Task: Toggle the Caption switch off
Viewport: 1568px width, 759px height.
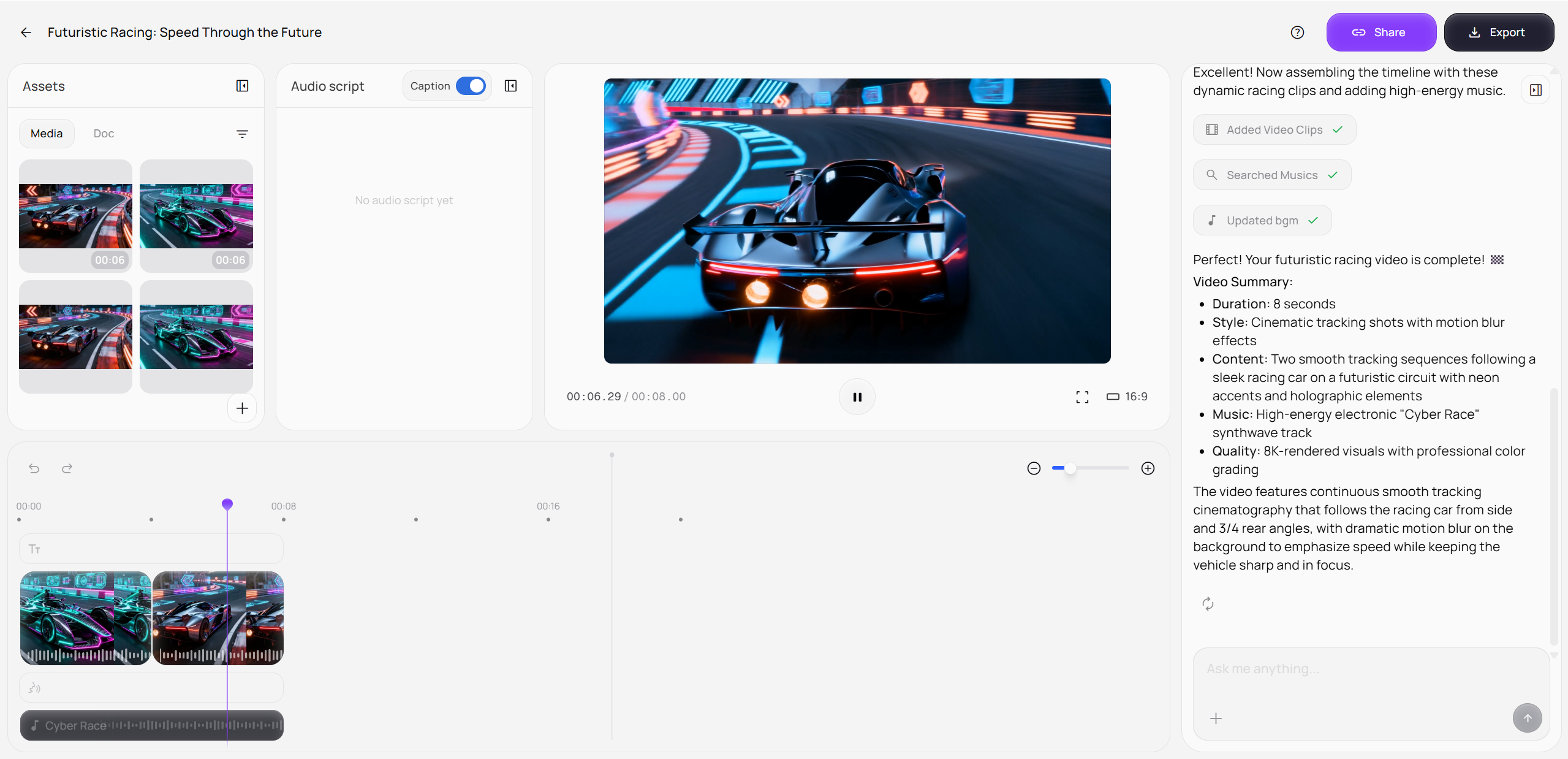Action: pyautogui.click(x=471, y=86)
